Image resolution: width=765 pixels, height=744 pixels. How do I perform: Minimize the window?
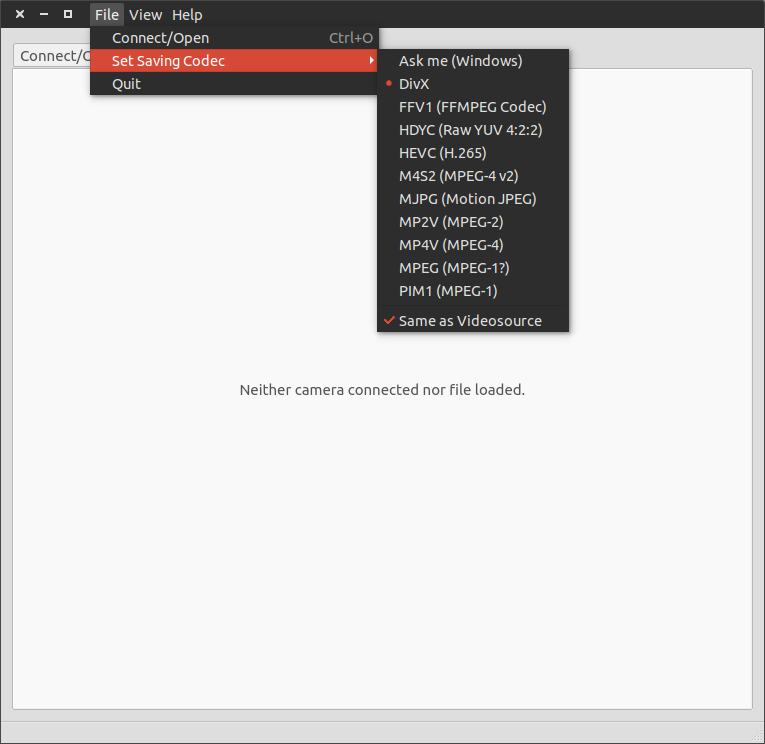44,14
